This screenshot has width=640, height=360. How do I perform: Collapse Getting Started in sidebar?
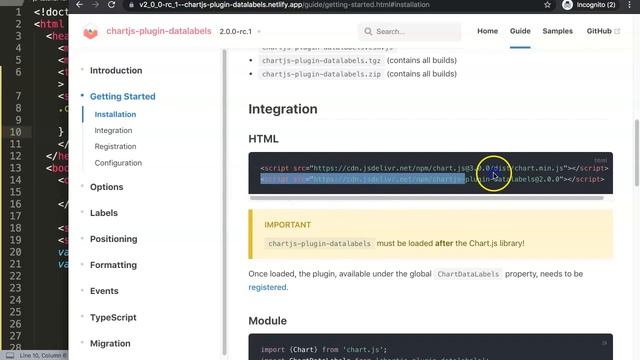click(122, 97)
